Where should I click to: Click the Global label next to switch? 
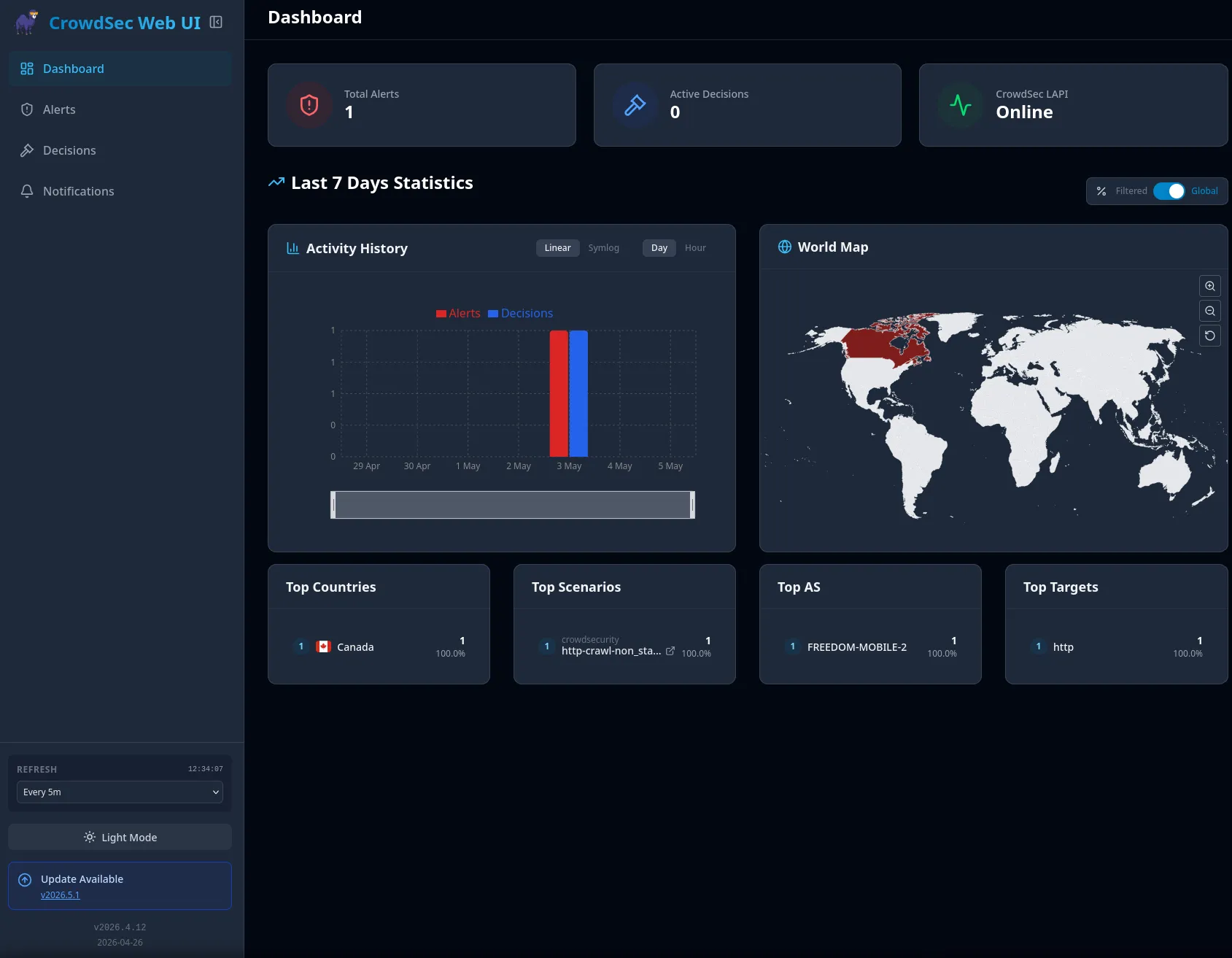1204,191
